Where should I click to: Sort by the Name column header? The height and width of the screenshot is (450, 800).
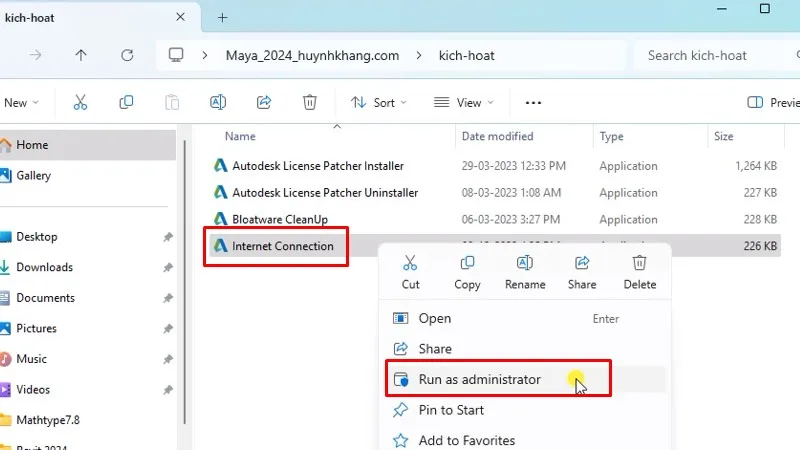240,136
